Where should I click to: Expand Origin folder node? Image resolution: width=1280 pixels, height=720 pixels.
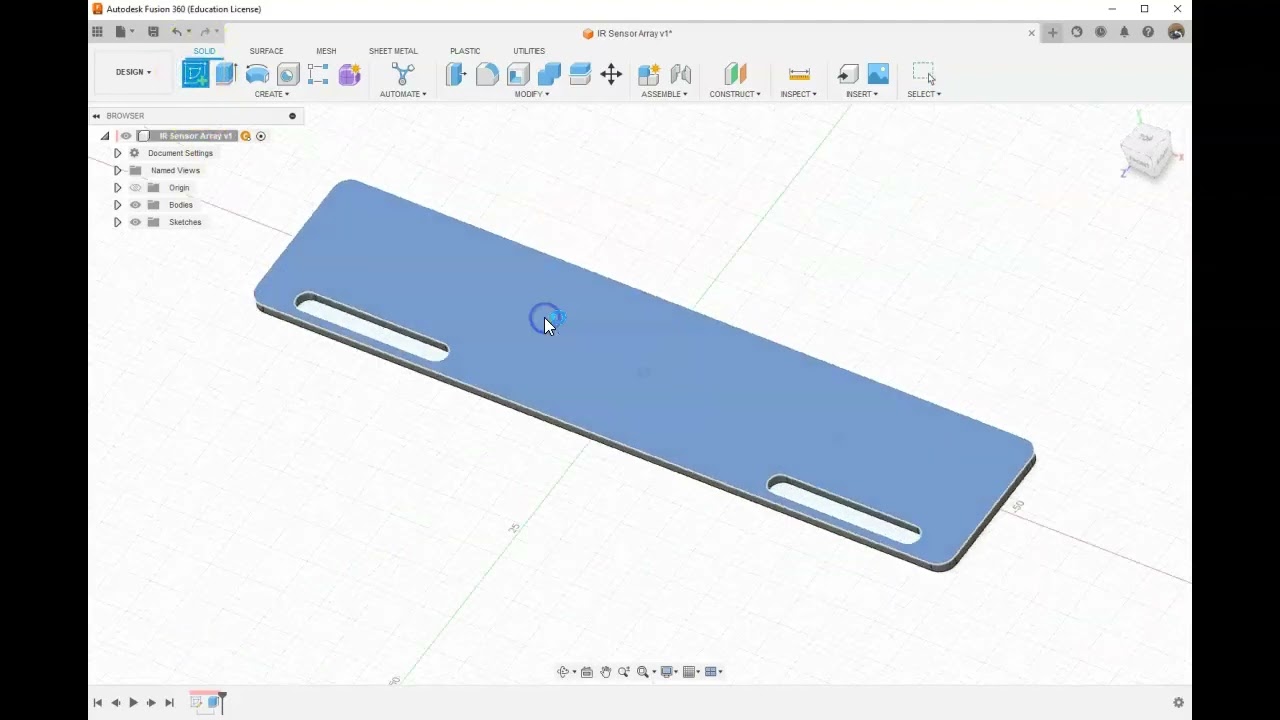pos(117,188)
